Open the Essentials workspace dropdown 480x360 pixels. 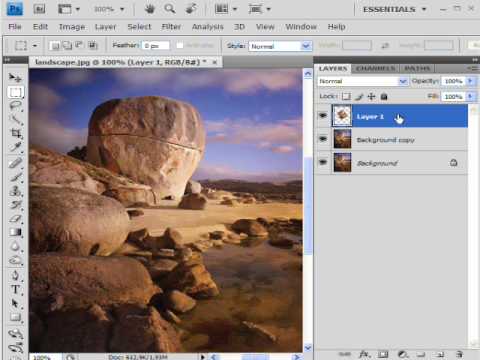coord(395,9)
